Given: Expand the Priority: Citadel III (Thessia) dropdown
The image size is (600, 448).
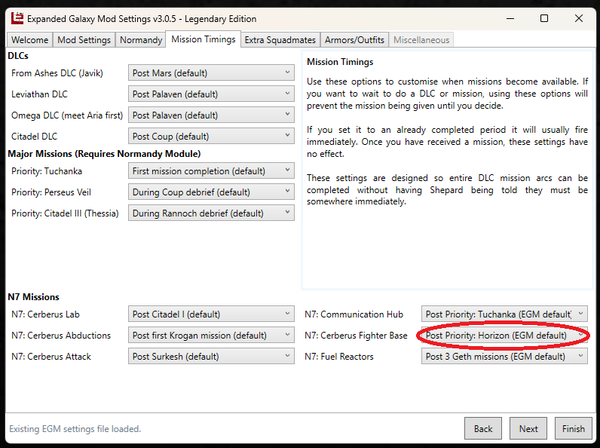Looking at the screenshot, I should click(x=211, y=212).
